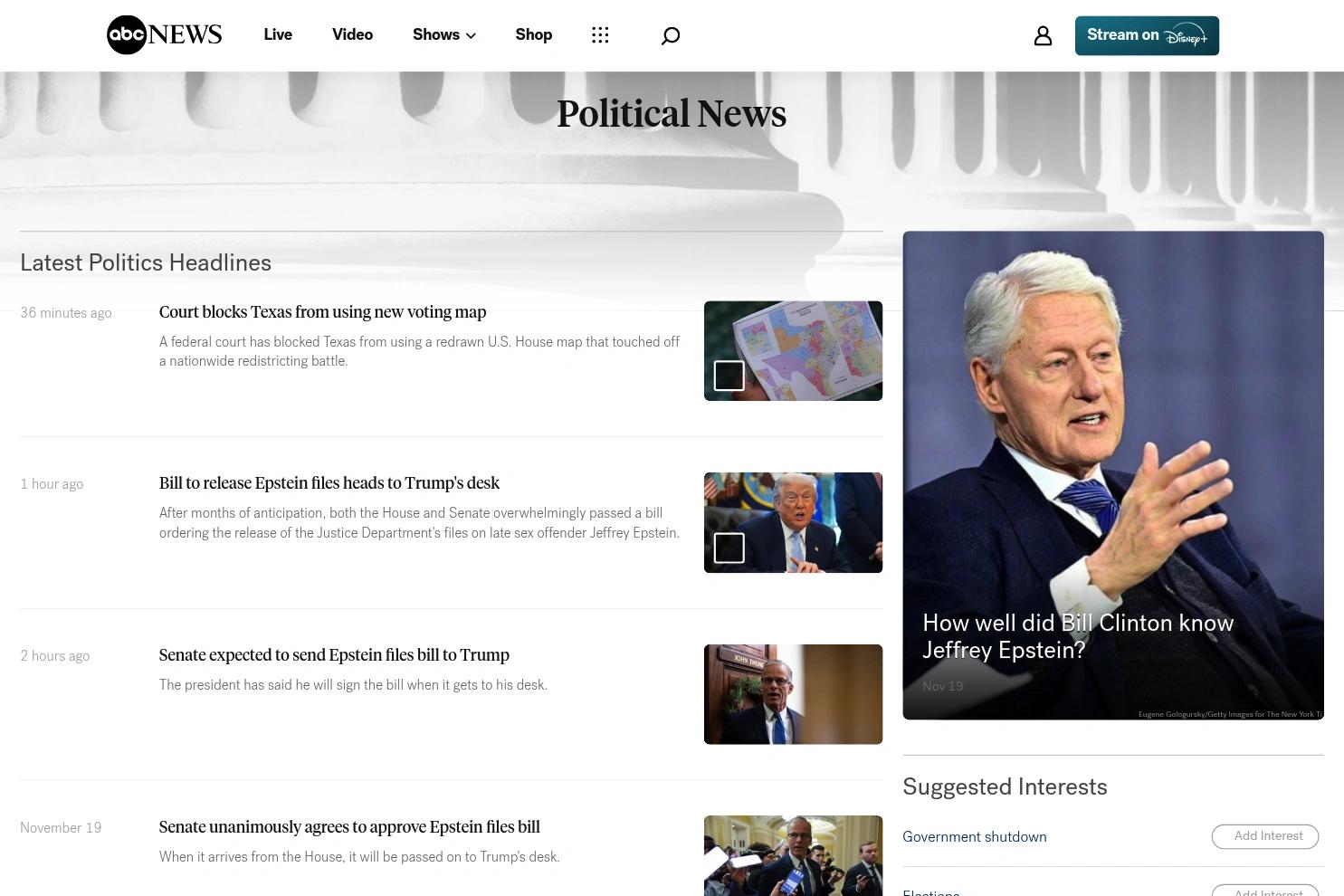Click summary 'After months of anticipation, both the House...'
This screenshot has width=1344, height=896.
tap(419, 522)
